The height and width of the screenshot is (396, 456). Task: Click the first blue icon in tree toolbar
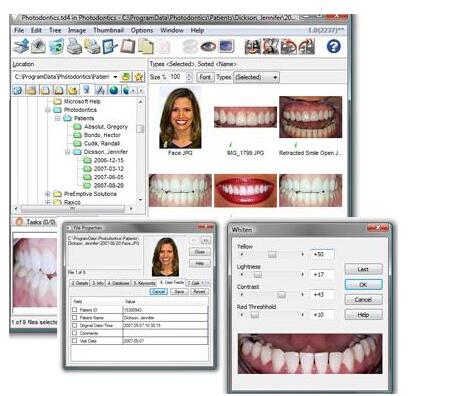pyautogui.click(x=17, y=90)
